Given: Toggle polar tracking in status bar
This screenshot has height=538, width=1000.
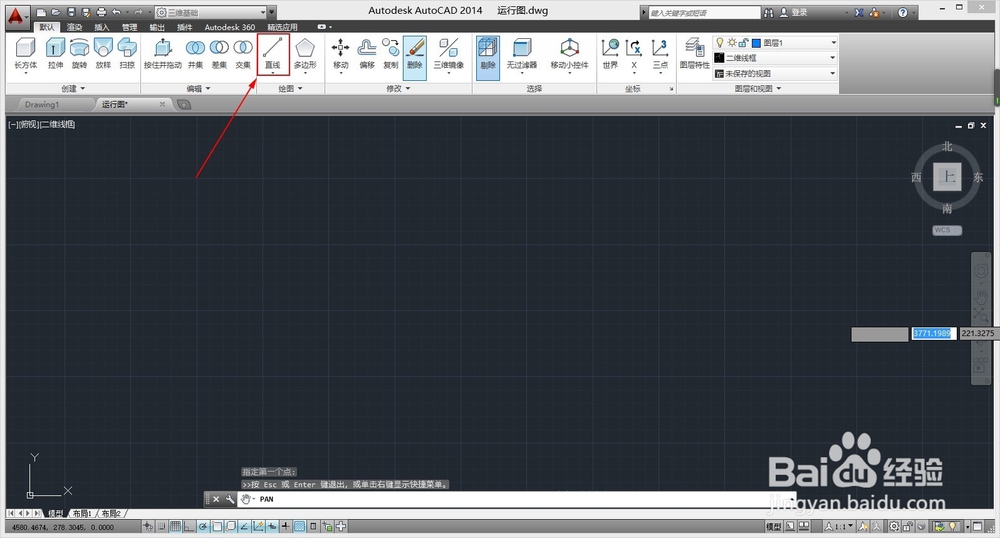Looking at the screenshot, I should pos(203,527).
